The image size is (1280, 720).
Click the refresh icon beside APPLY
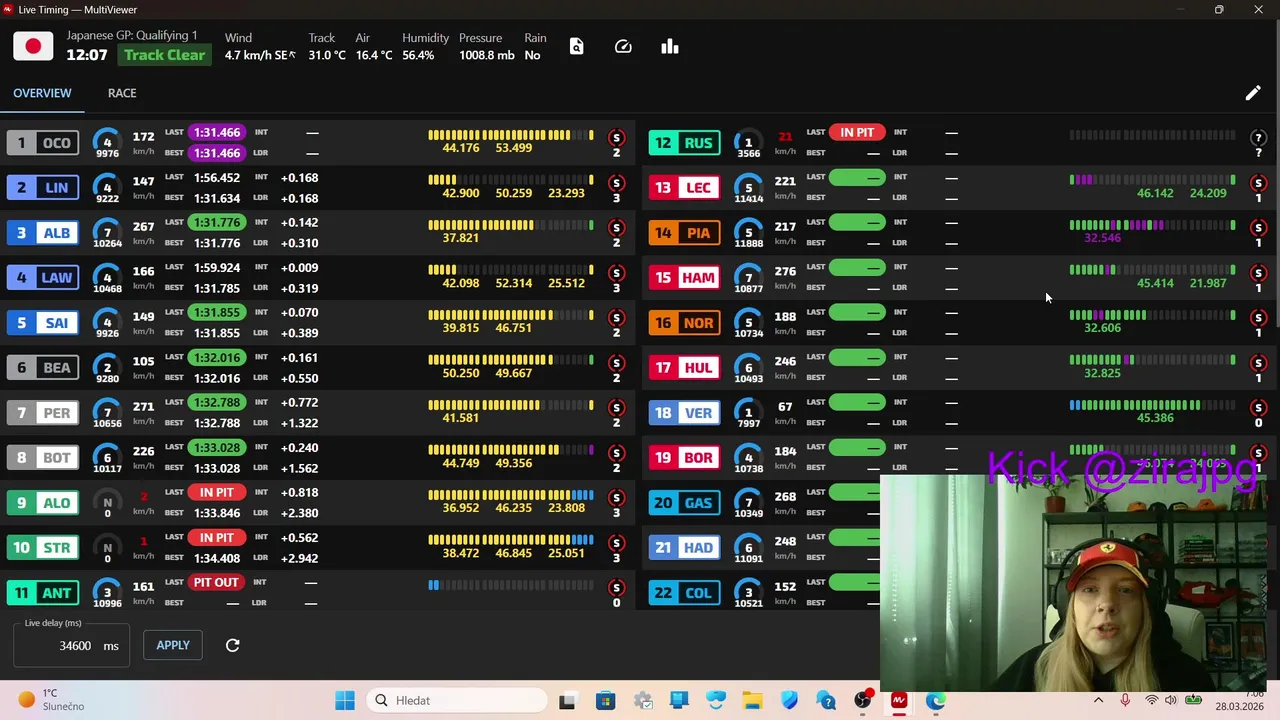point(232,645)
